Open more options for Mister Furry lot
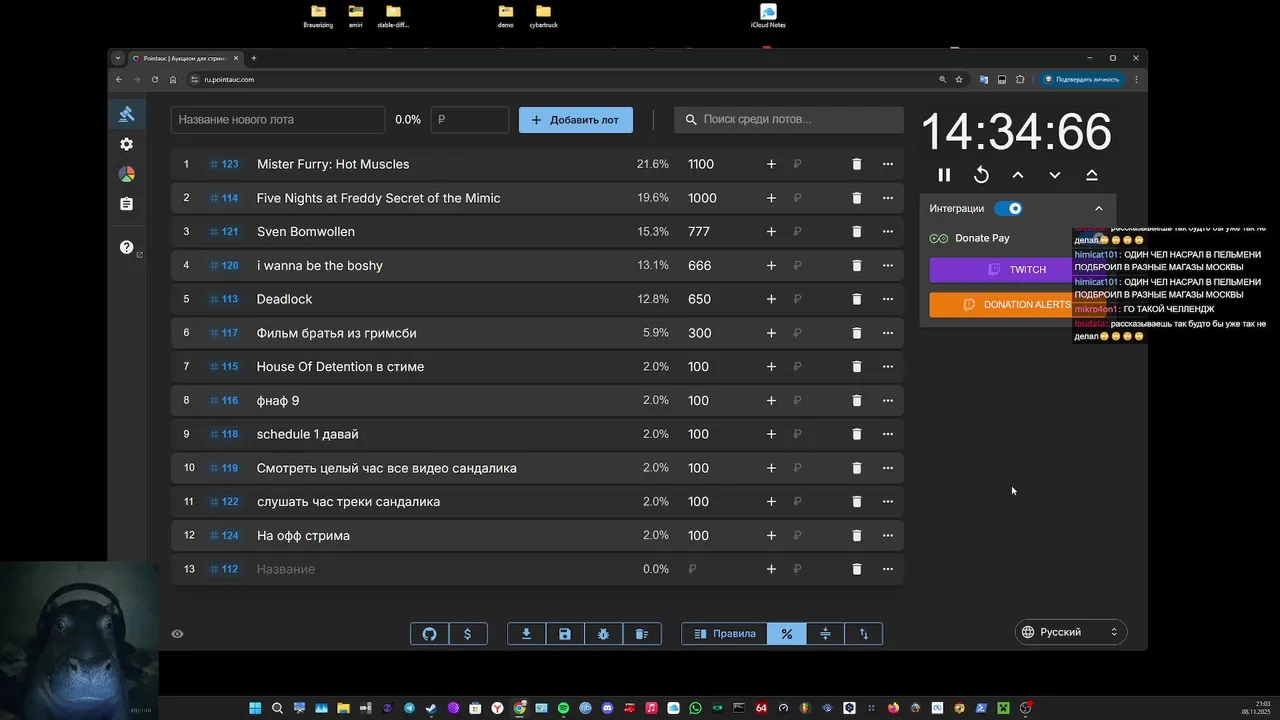The width and height of the screenshot is (1280, 720). click(887, 164)
